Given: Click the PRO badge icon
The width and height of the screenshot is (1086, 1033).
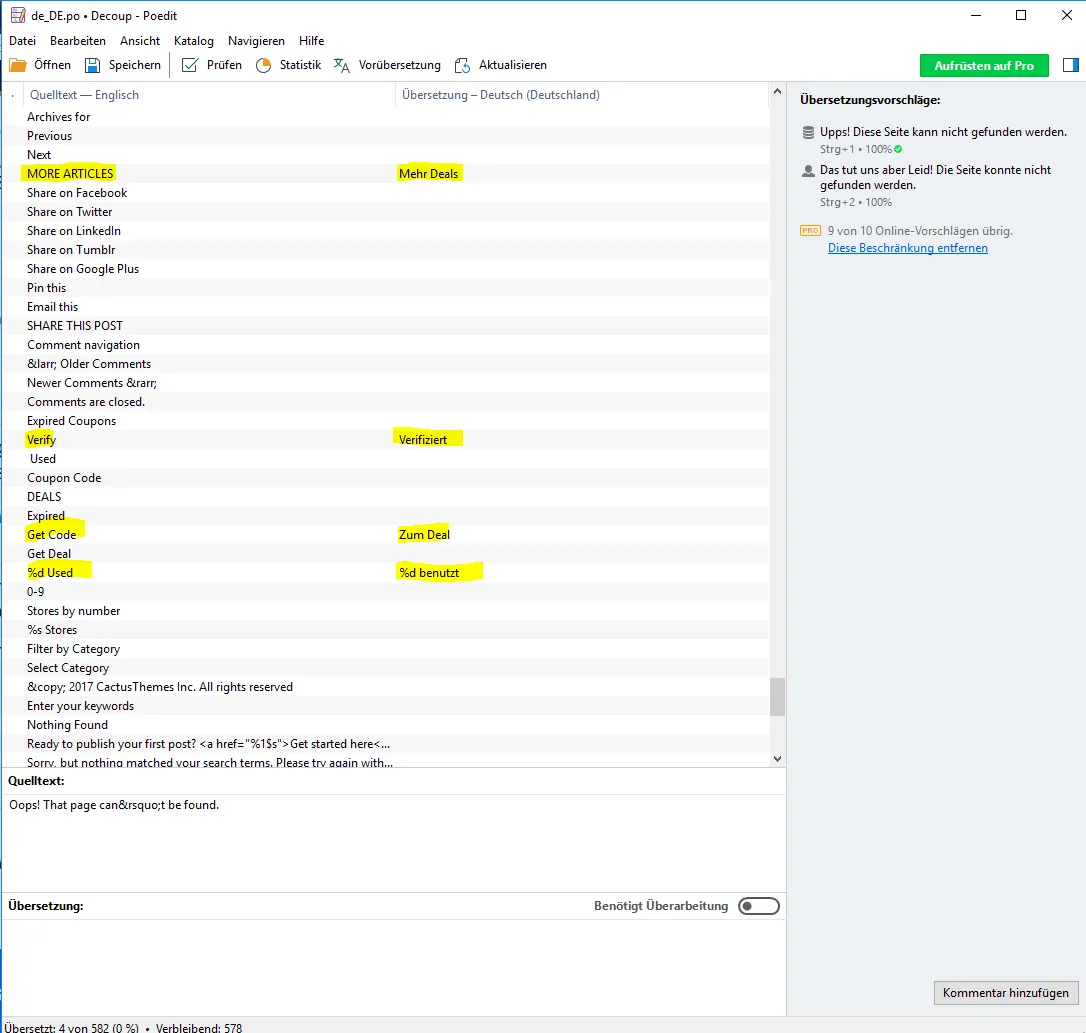Looking at the screenshot, I should tap(810, 231).
